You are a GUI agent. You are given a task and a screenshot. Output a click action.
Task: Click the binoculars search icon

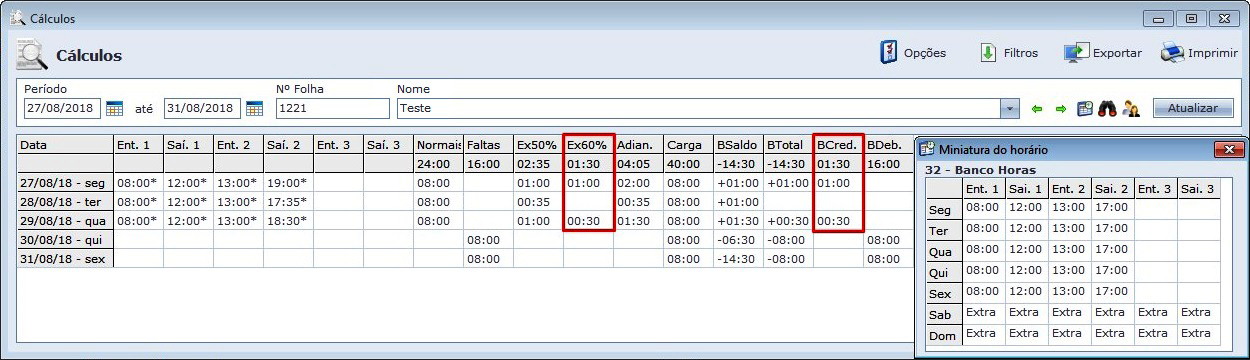[x=1107, y=108]
